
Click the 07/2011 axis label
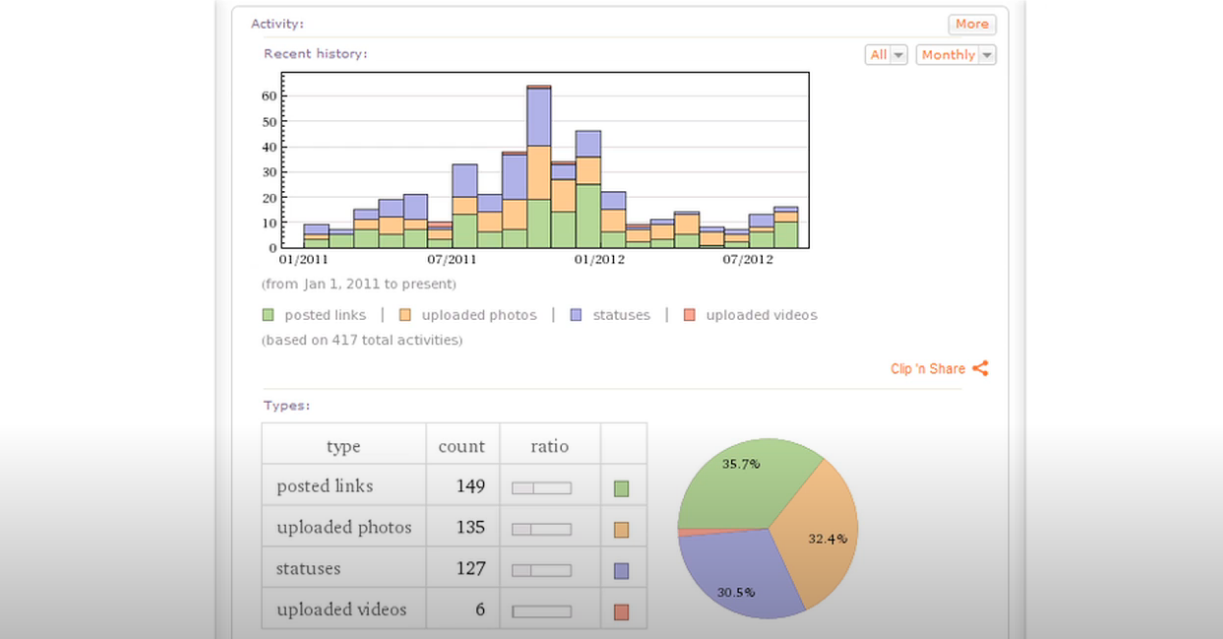[453, 260]
